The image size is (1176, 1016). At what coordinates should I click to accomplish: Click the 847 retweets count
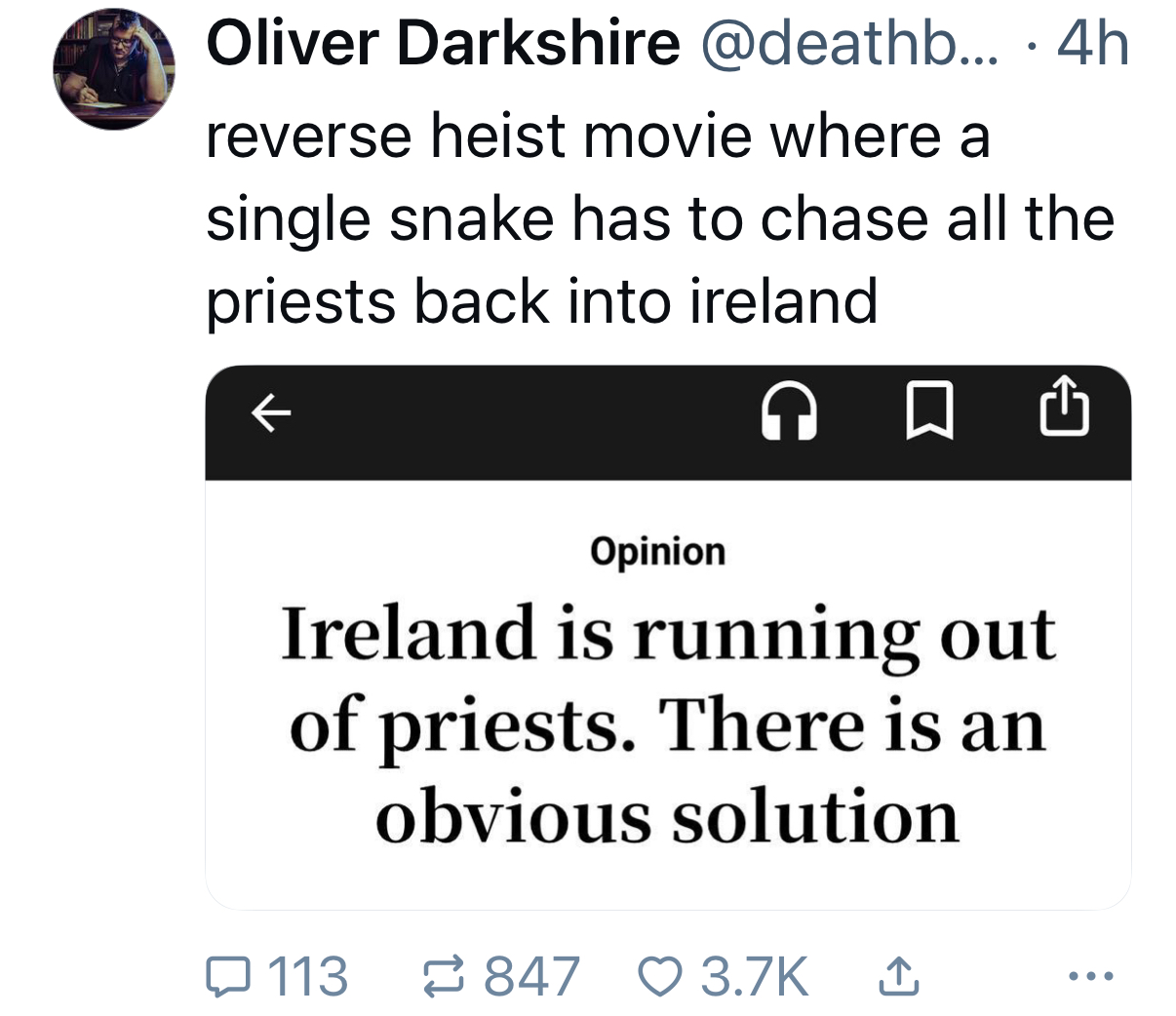click(531, 977)
